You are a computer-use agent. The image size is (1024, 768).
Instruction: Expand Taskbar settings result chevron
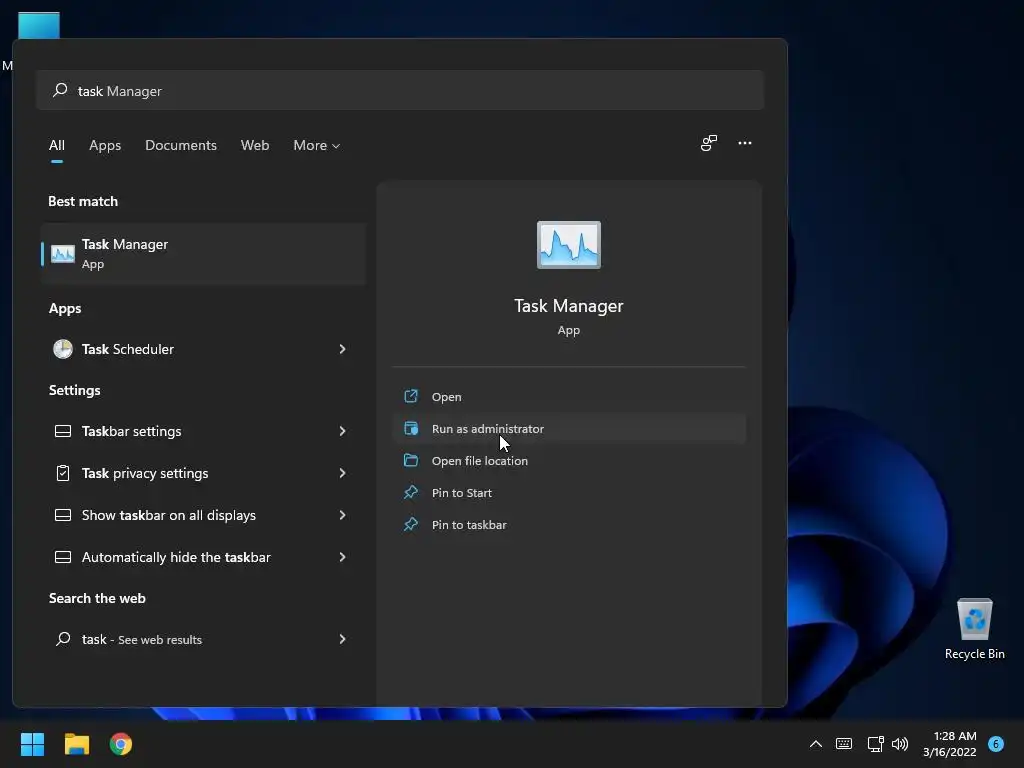click(342, 431)
